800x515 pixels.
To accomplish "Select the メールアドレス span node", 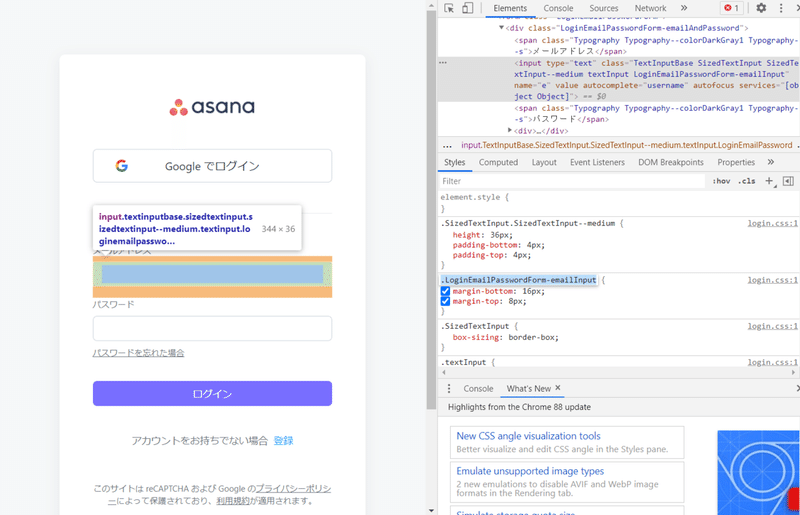I will (656, 45).
